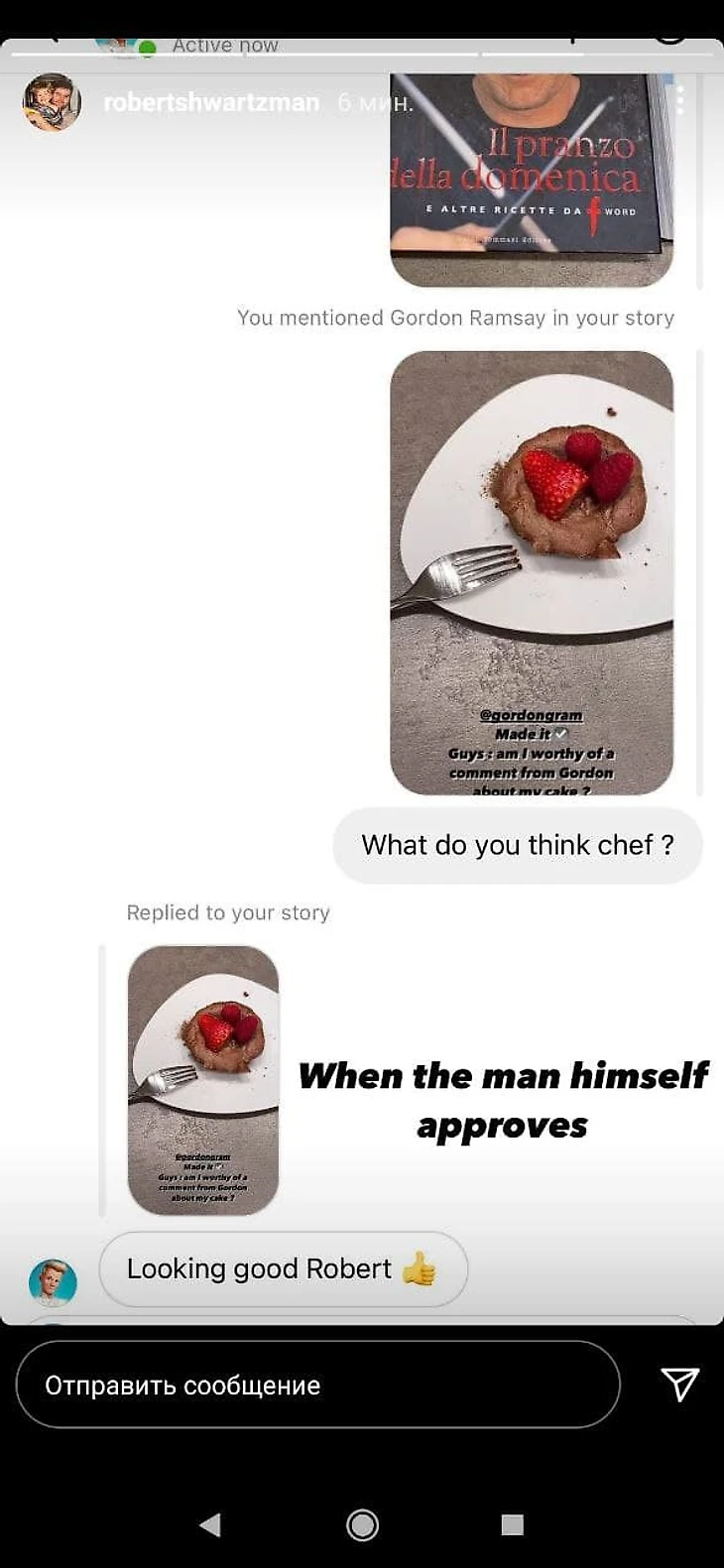Tap the Android back triangle
724x1568 pixels.
point(210,1524)
